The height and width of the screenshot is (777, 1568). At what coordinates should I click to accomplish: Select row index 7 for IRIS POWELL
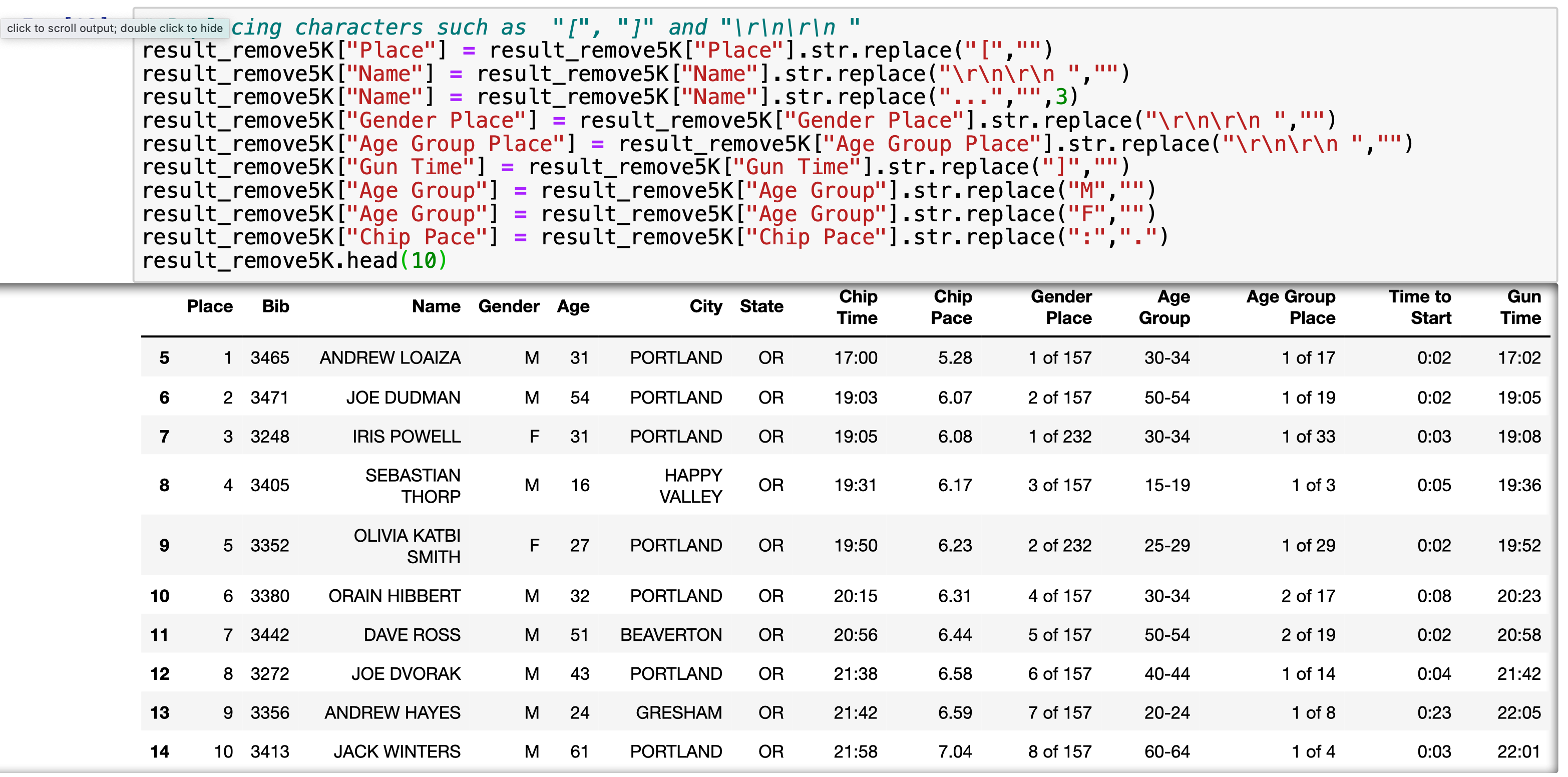(164, 437)
